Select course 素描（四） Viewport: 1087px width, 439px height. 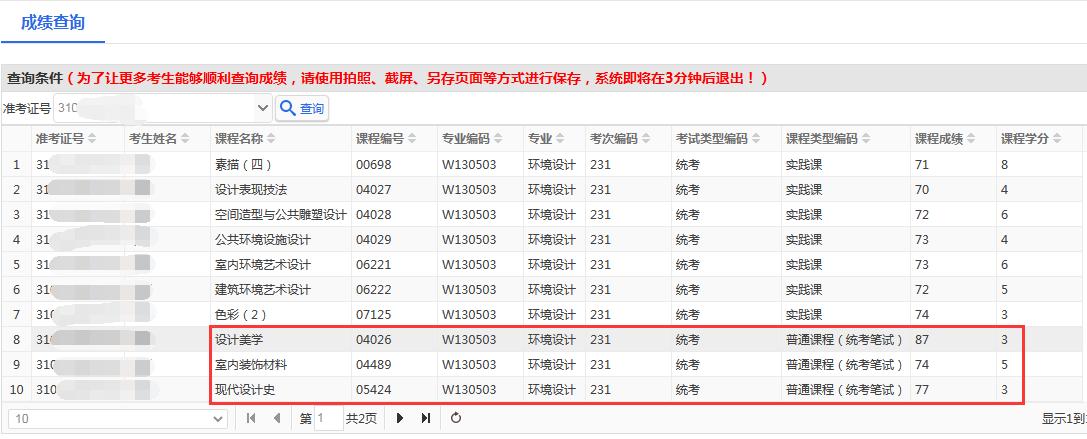click(x=243, y=165)
